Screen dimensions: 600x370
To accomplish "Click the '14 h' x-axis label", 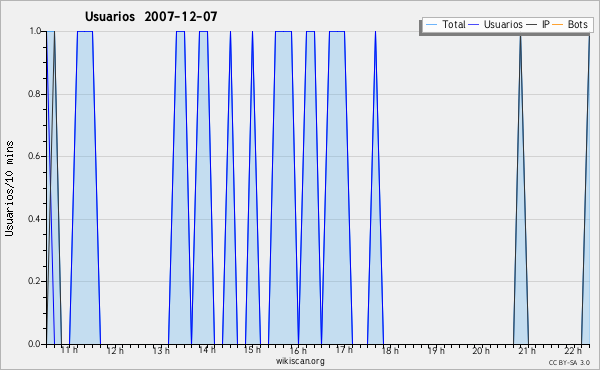I will 207,350.
